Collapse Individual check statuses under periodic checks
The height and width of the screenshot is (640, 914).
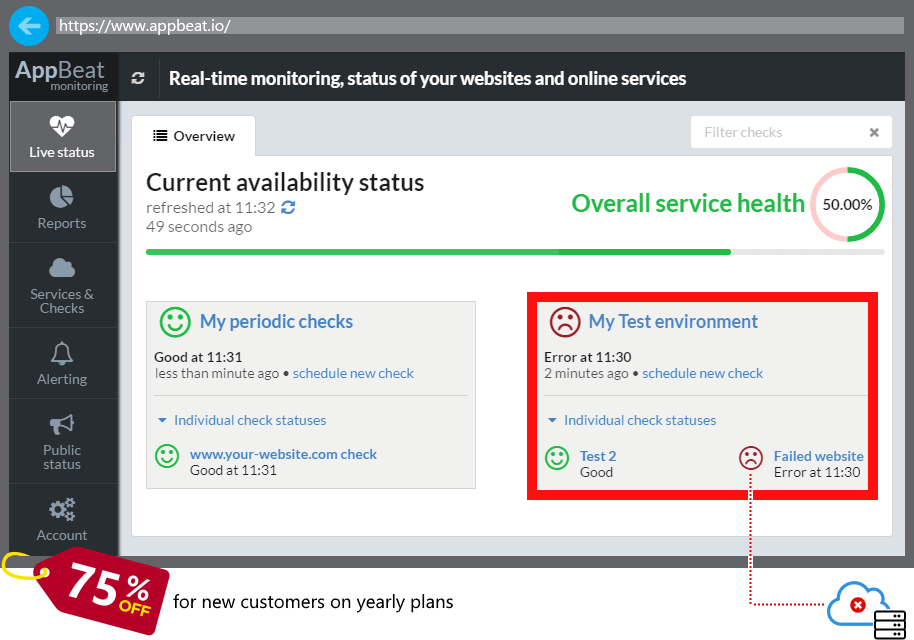(242, 421)
